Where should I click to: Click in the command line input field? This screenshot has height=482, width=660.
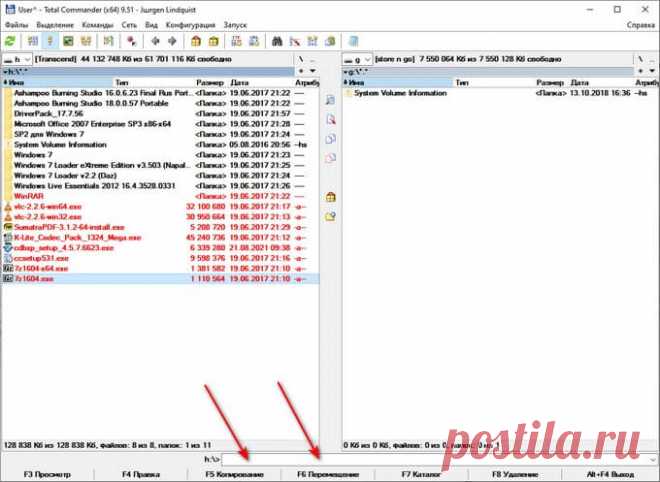tap(430, 458)
